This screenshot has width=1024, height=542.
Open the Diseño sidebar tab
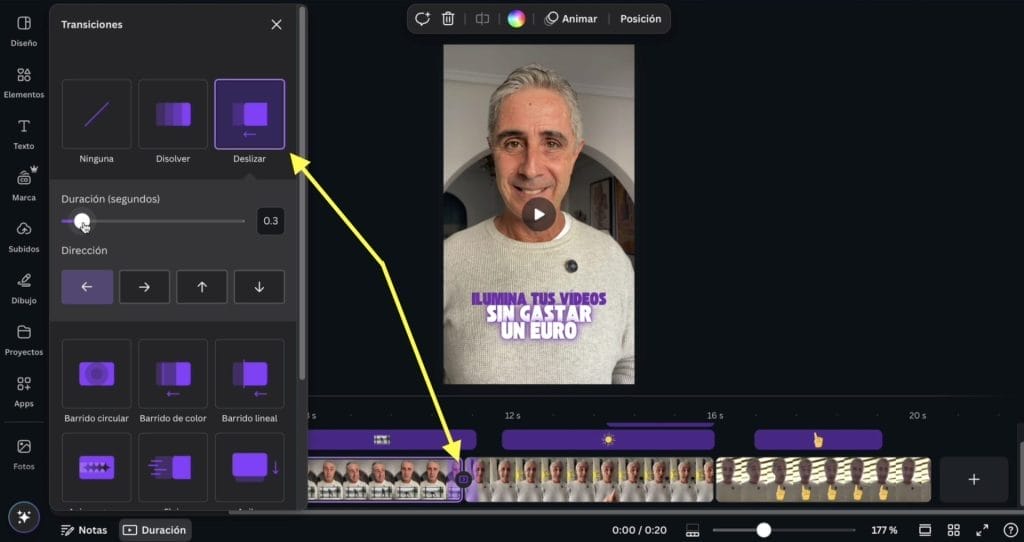[24, 30]
